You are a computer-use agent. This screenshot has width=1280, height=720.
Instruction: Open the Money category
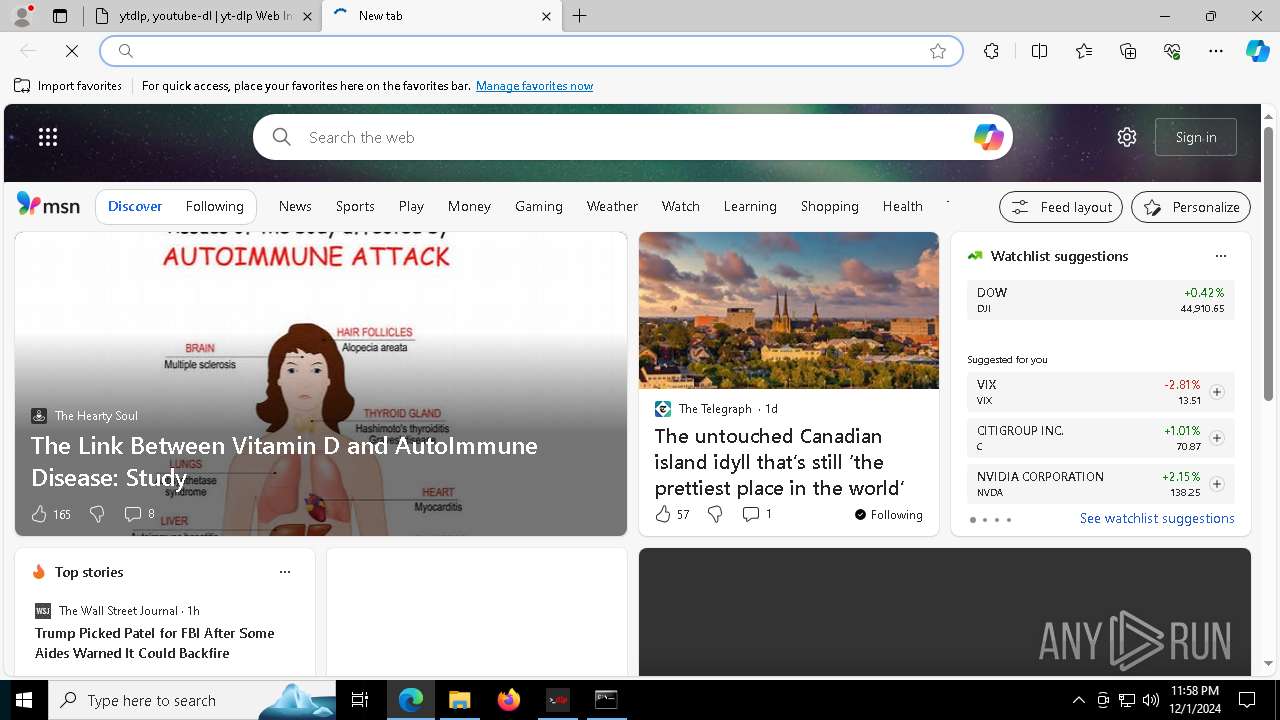[x=469, y=206]
